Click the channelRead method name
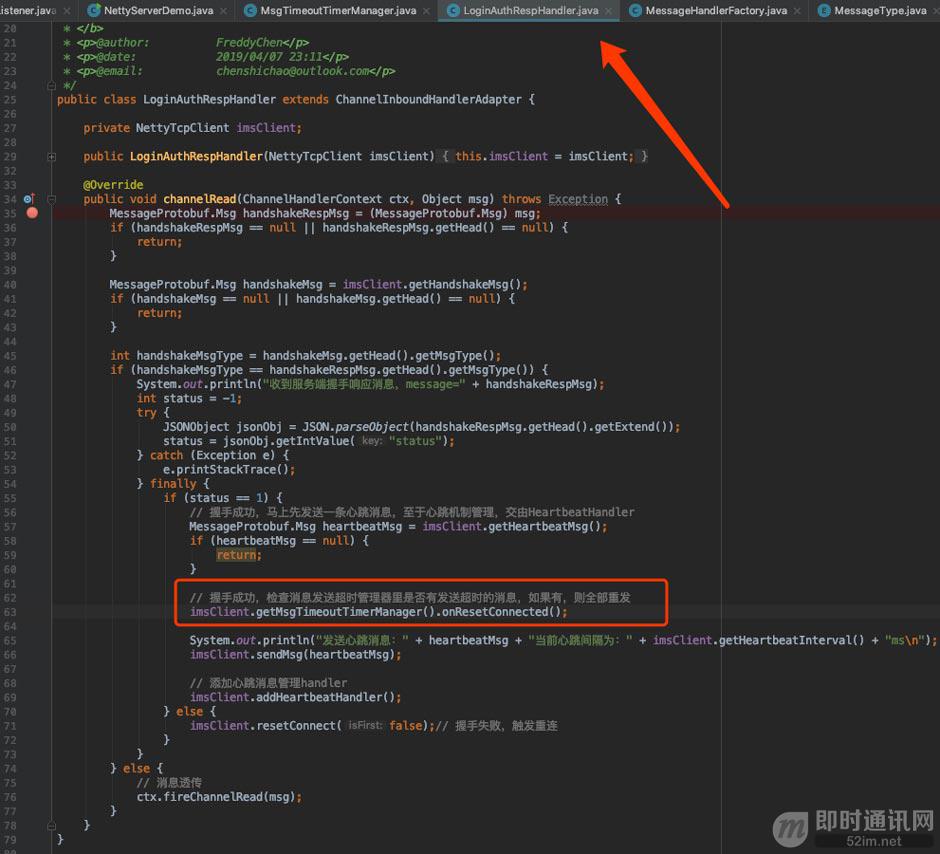The width and height of the screenshot is (940, 854). [200, 199]
